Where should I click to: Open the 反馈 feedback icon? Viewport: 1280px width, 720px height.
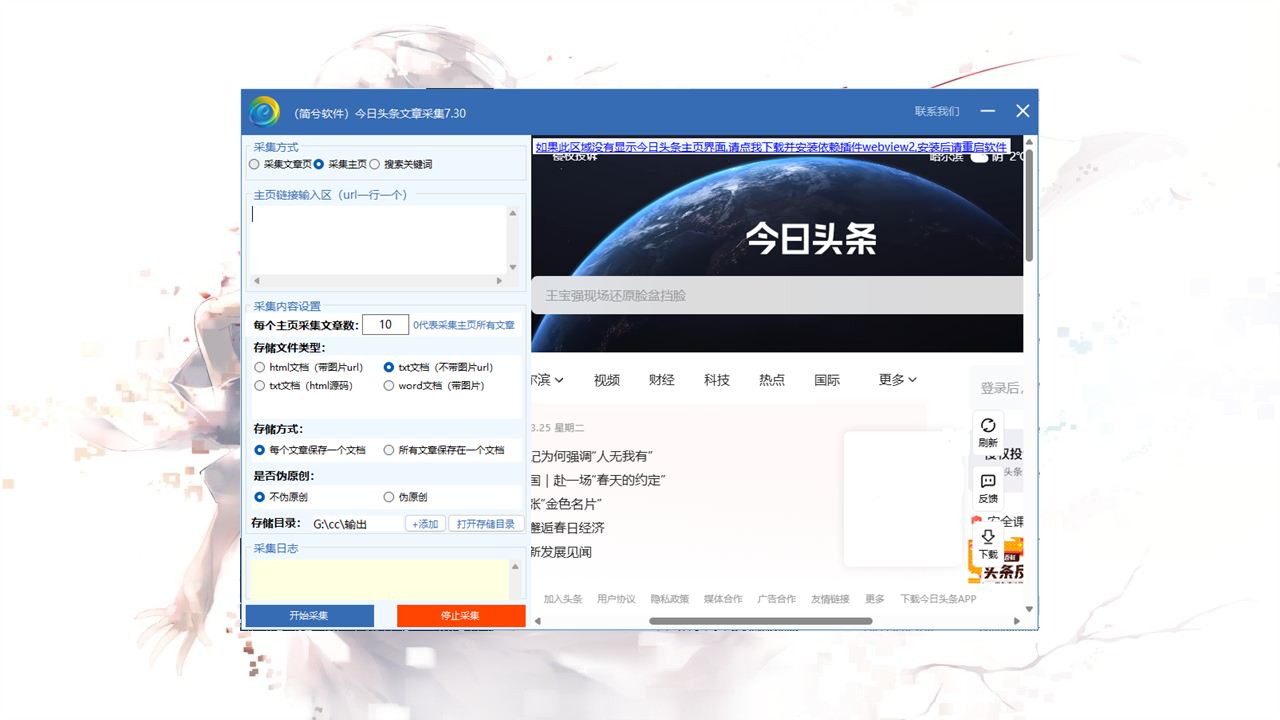[988, 487]
